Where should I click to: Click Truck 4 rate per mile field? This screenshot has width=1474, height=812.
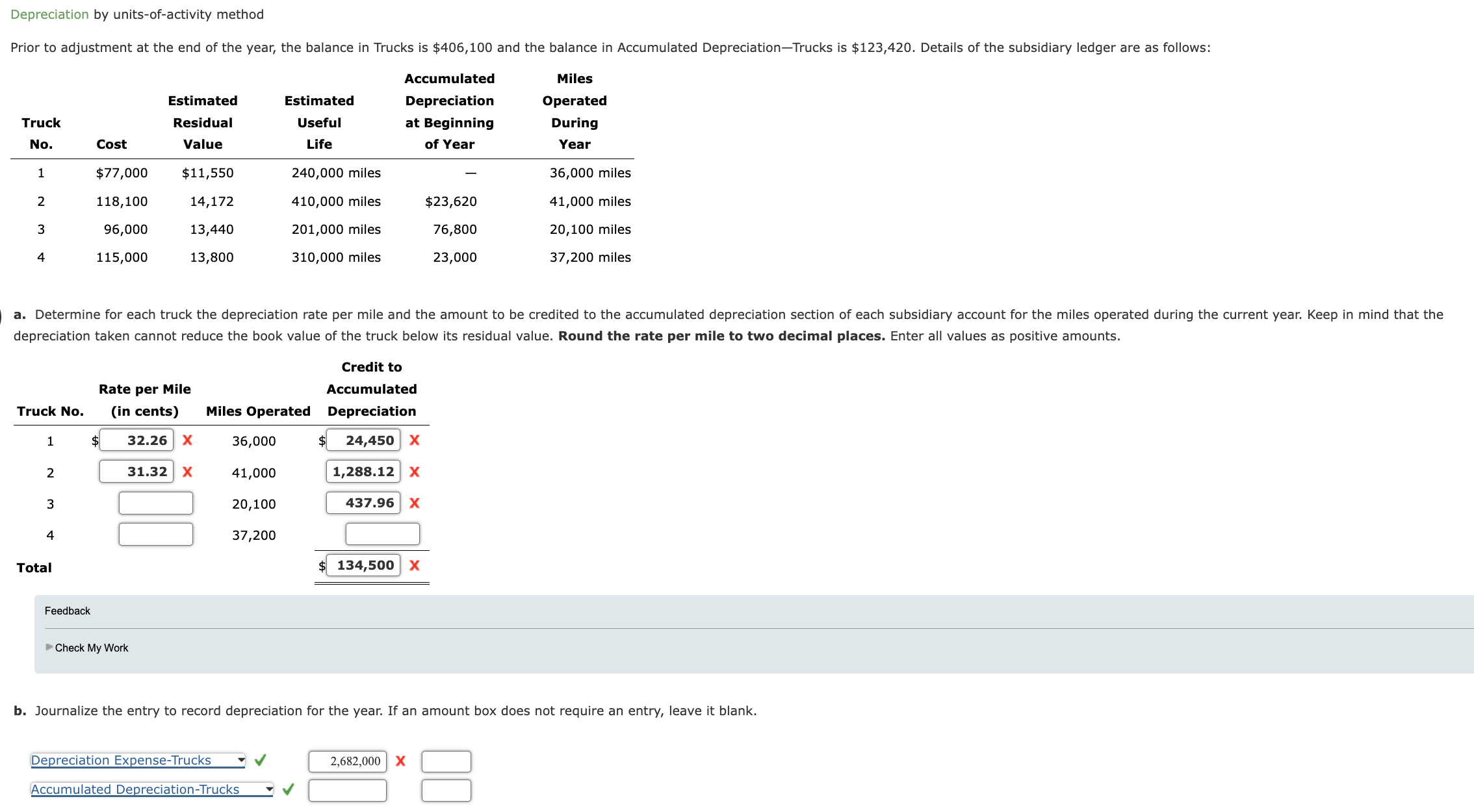pyautogui.click(x=156, y=534)
